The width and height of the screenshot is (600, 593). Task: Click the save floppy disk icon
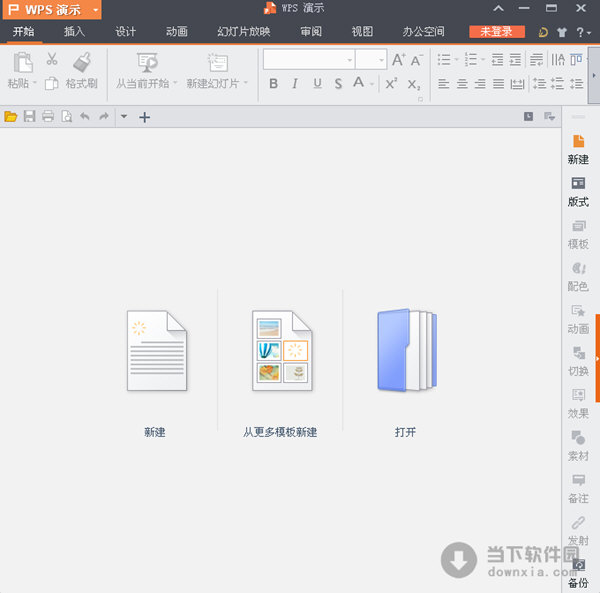(x=29, y=116)
